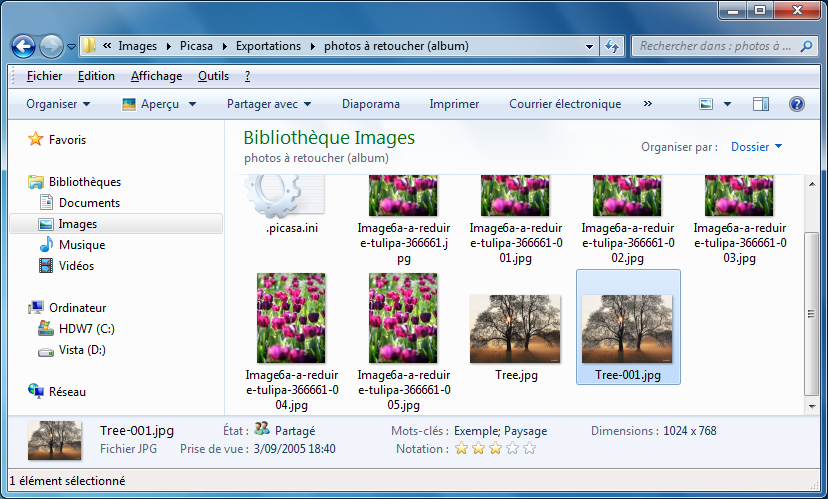Click Tree-001.jpg preview in details pane
Screen dimensions: 828x499
click(x=54, y=440)
